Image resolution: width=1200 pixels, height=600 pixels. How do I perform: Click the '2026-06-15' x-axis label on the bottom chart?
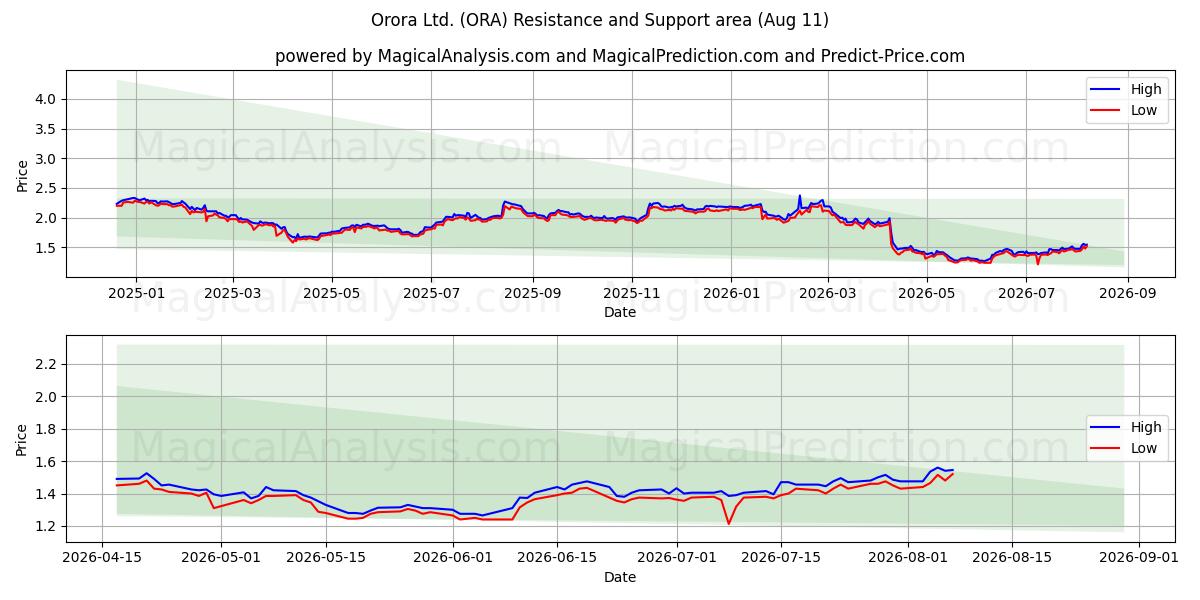pos(555,559)
